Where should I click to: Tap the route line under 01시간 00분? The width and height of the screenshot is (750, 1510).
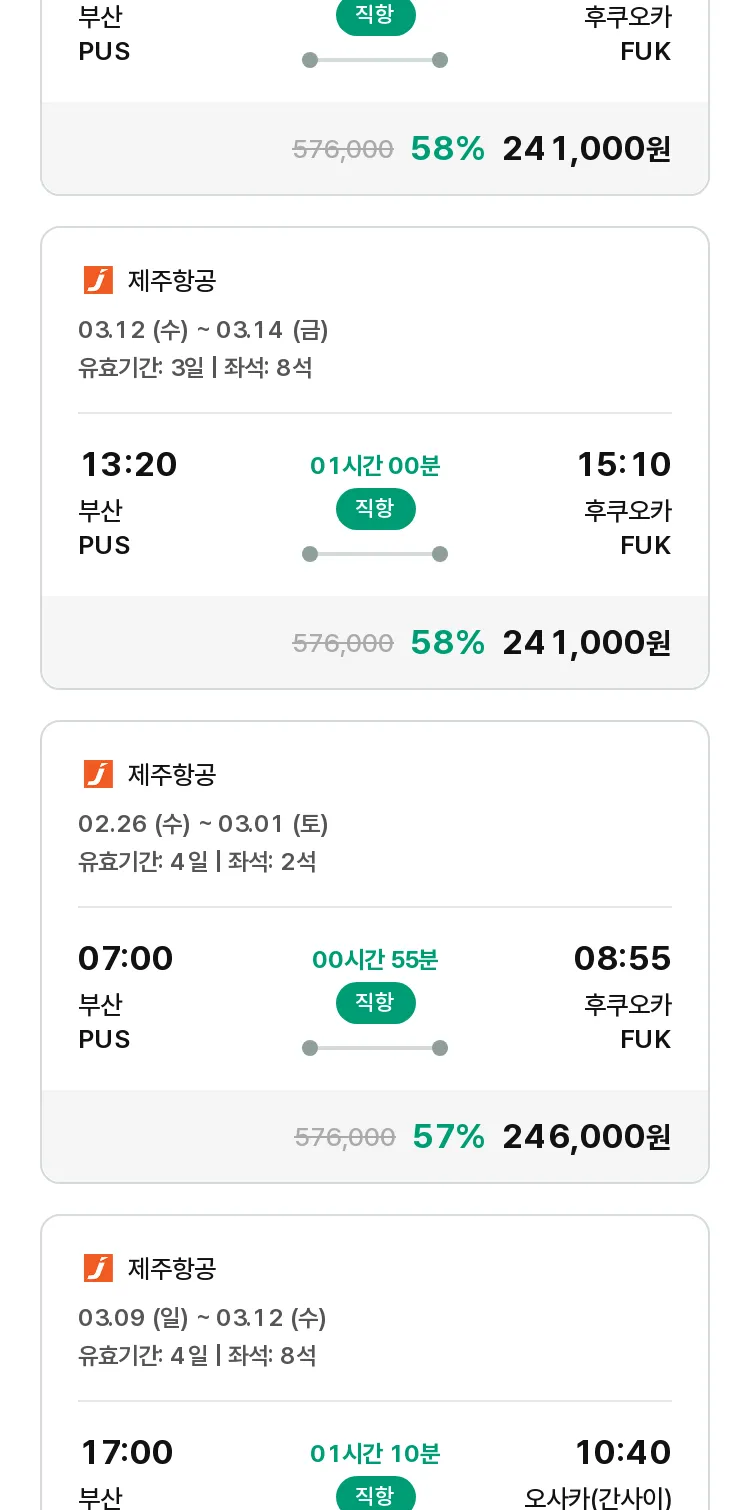375,554
